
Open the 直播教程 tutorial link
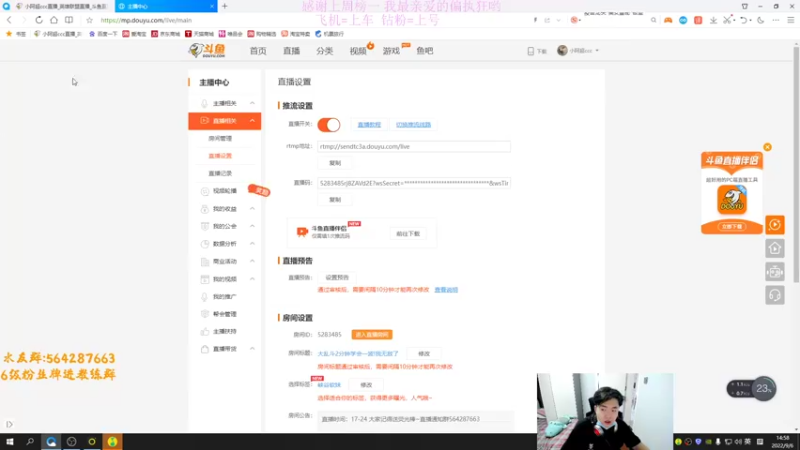(x=369, y=124)
